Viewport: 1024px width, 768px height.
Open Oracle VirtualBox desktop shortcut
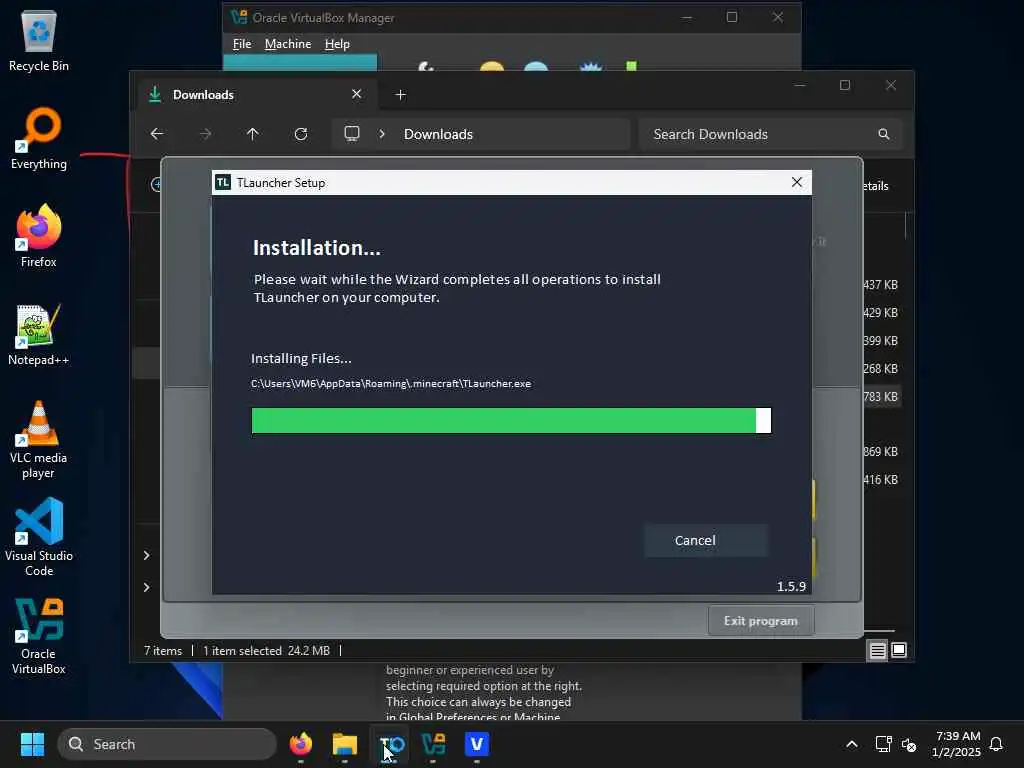[39, 635]
